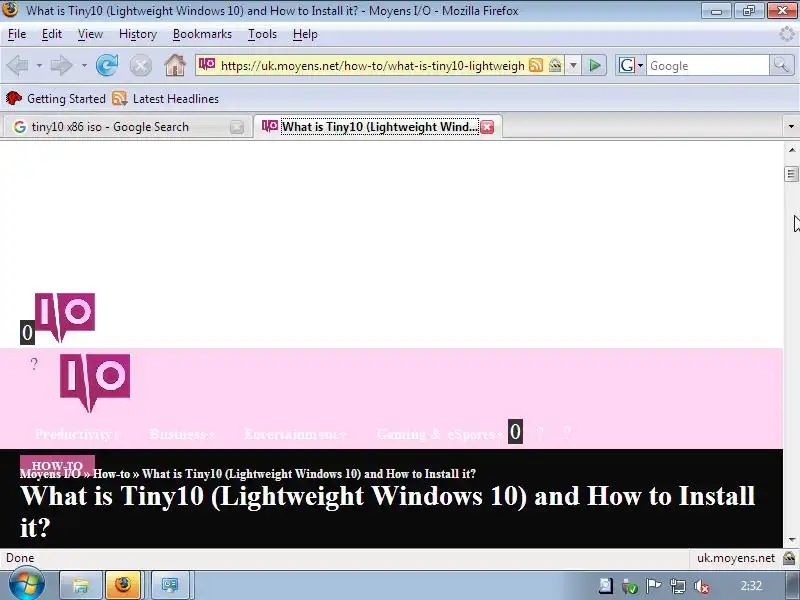Click the Stop loading button

(140, 66)
